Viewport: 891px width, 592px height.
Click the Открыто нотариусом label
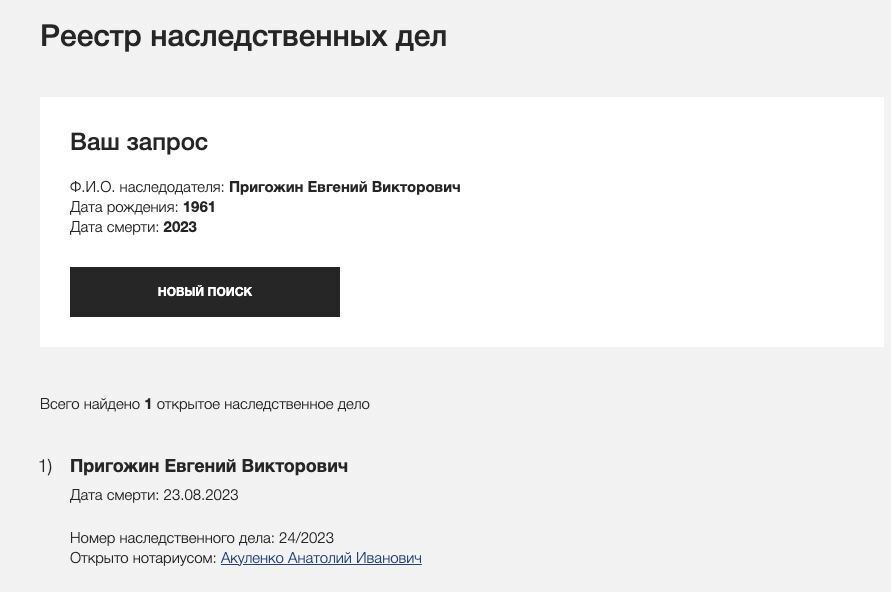pyautogui.click(x=143, y=558)
